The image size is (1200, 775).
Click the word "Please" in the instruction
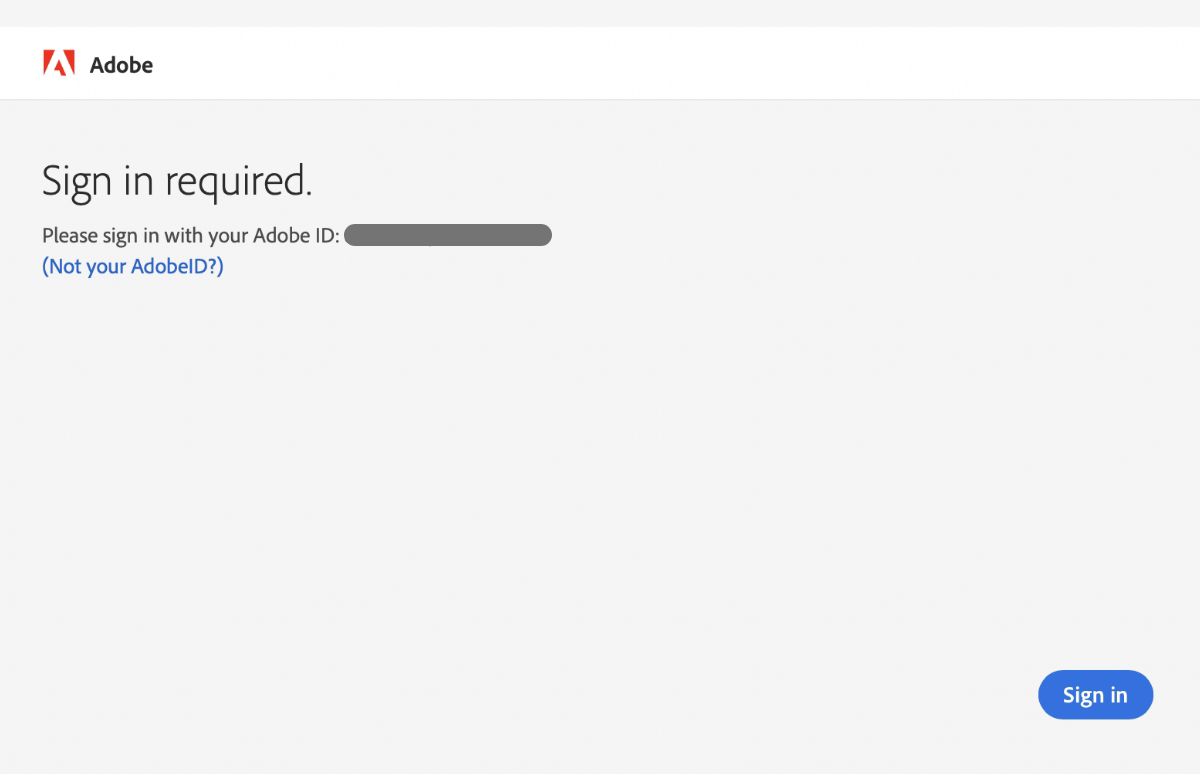pos(70,236)
